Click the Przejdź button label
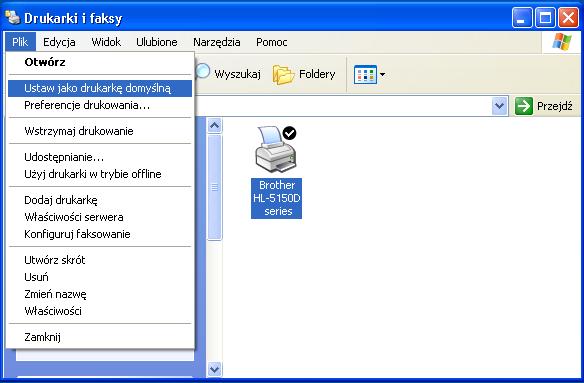The image size is (584, 383). coord(555,107)
